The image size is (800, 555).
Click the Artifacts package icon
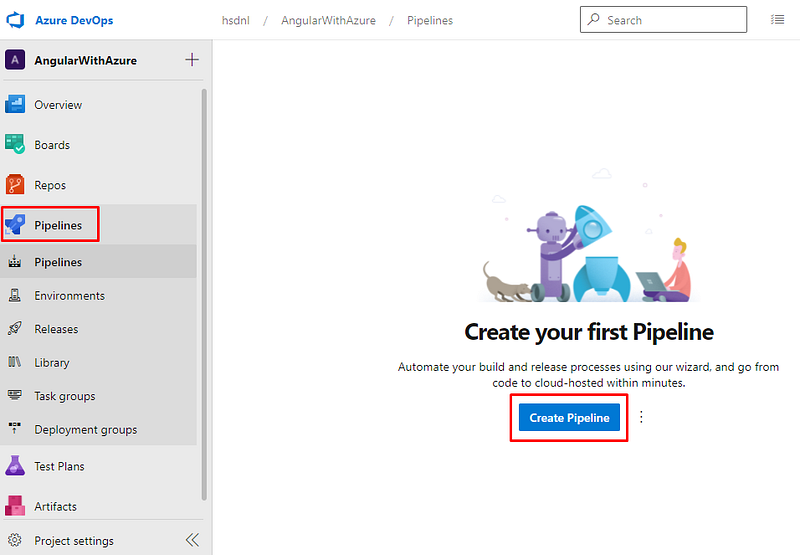[x=15, y=506]
